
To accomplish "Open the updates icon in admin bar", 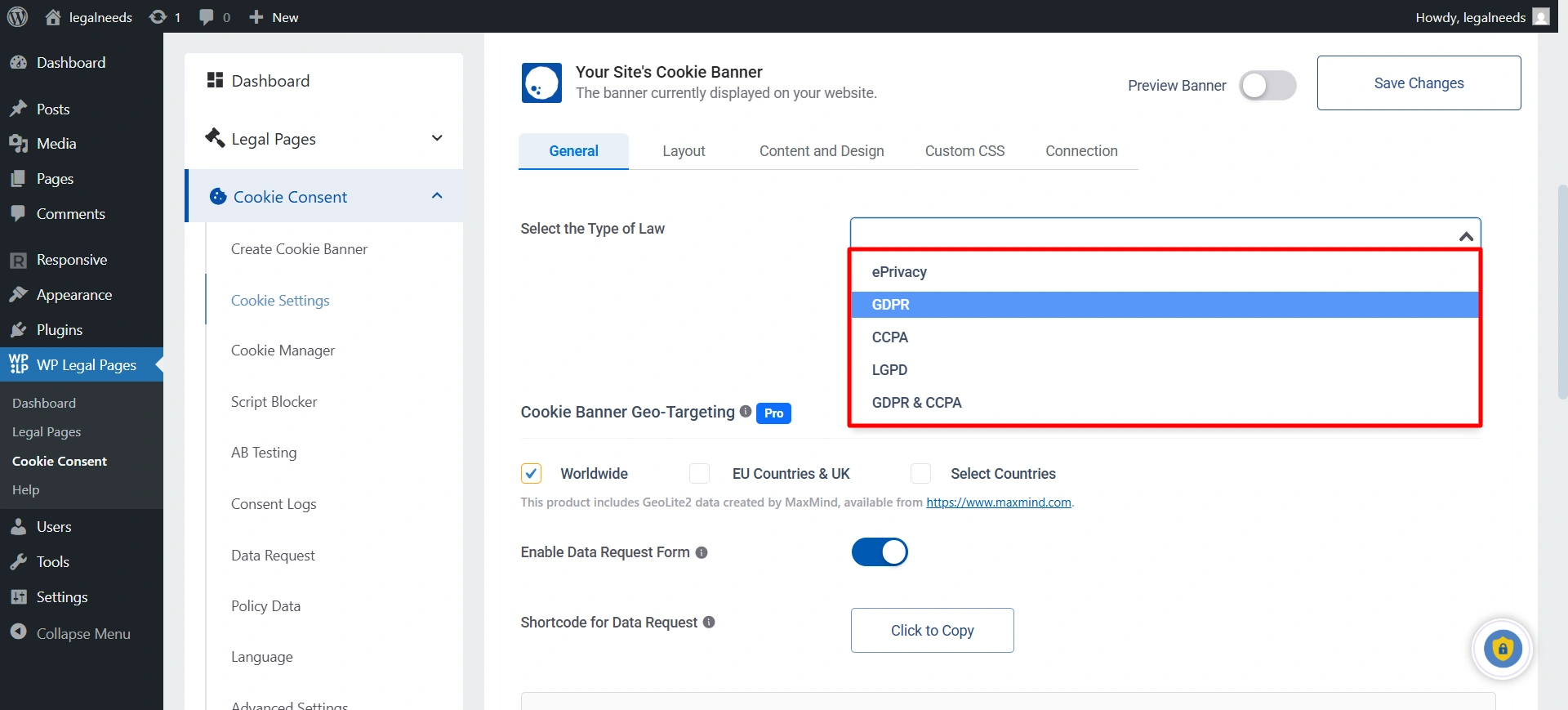I will tap(158, 17).
